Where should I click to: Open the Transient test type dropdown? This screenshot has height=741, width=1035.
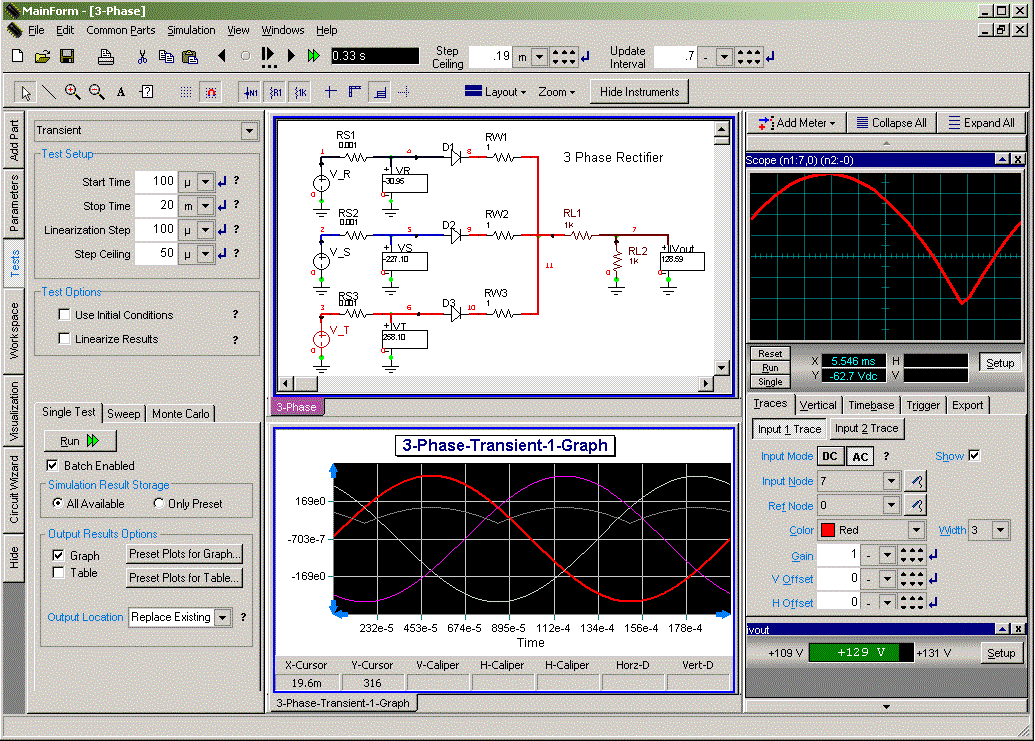click(249, 131)
